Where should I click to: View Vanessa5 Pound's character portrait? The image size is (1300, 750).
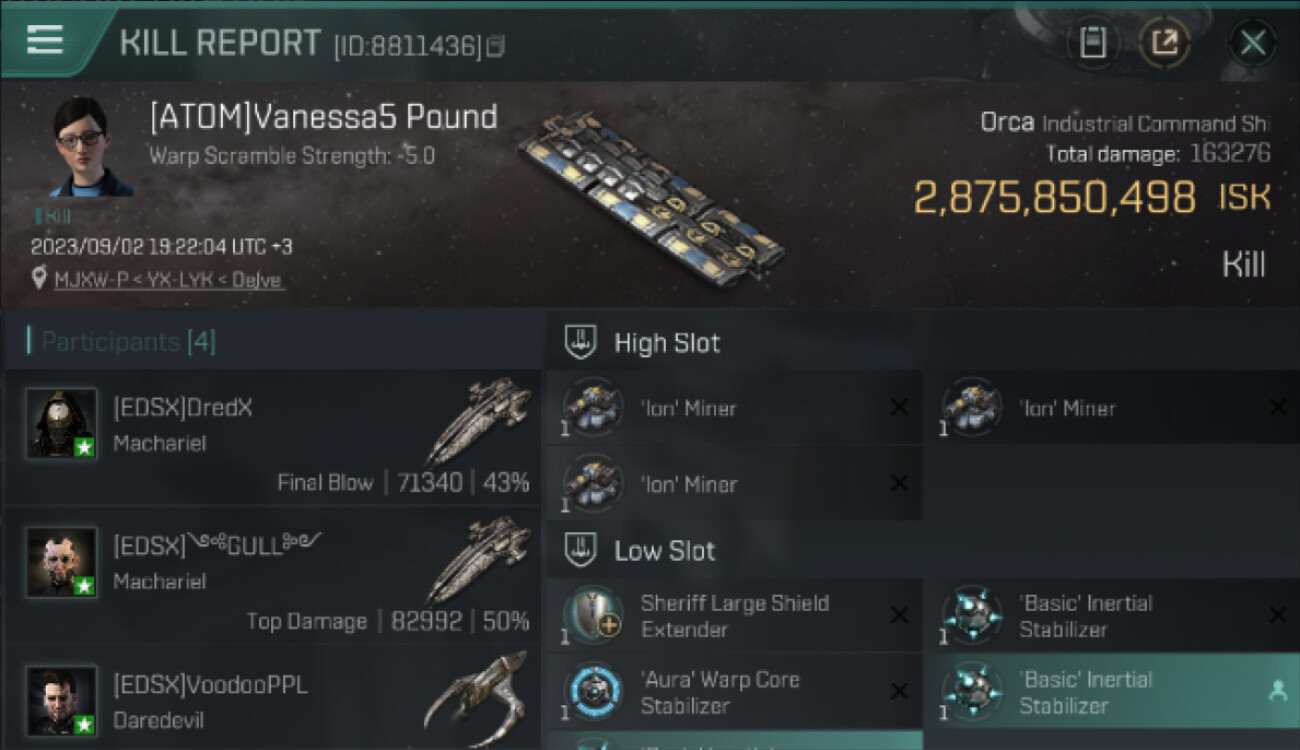[89, 148]
